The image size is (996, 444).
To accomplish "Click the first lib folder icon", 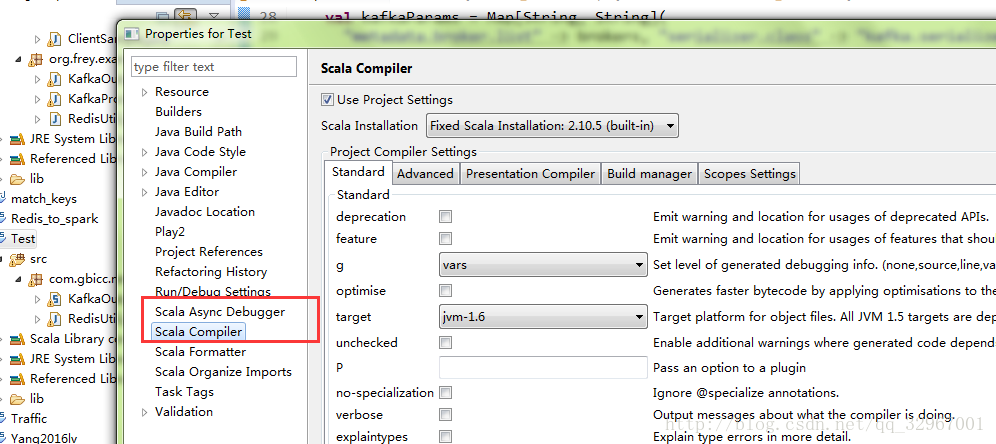I will tap(18, 179).
